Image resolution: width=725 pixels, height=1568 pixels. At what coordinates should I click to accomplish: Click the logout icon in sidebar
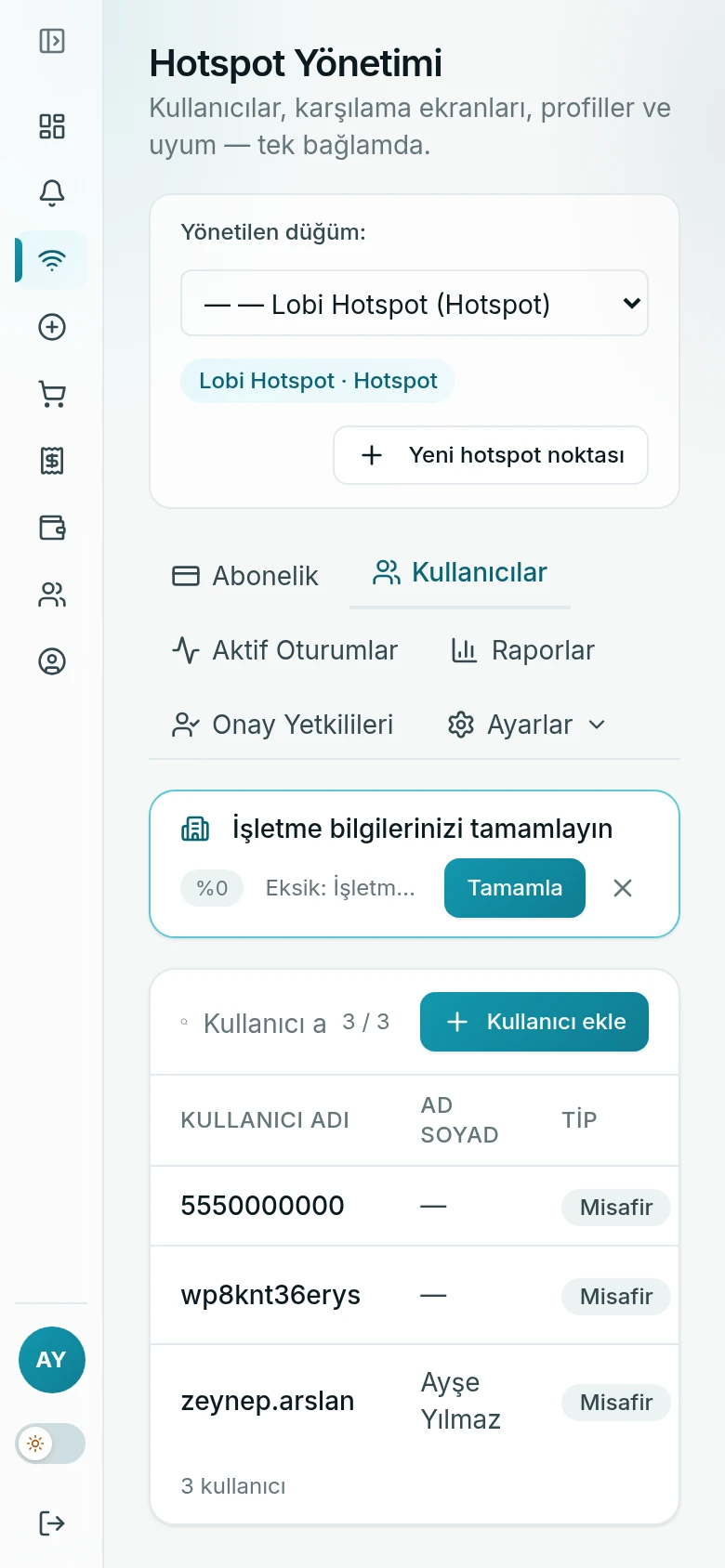click(x=52, y=1523)
